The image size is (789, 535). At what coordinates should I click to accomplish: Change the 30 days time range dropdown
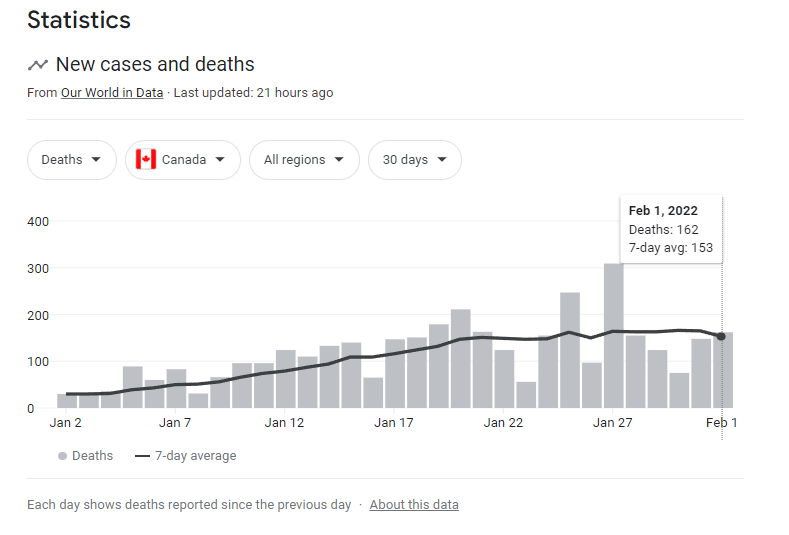tap(414, 160)
